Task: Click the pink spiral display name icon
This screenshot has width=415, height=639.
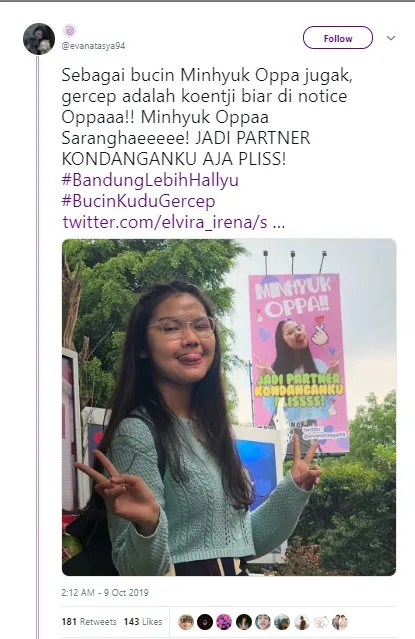Action: 70,31
